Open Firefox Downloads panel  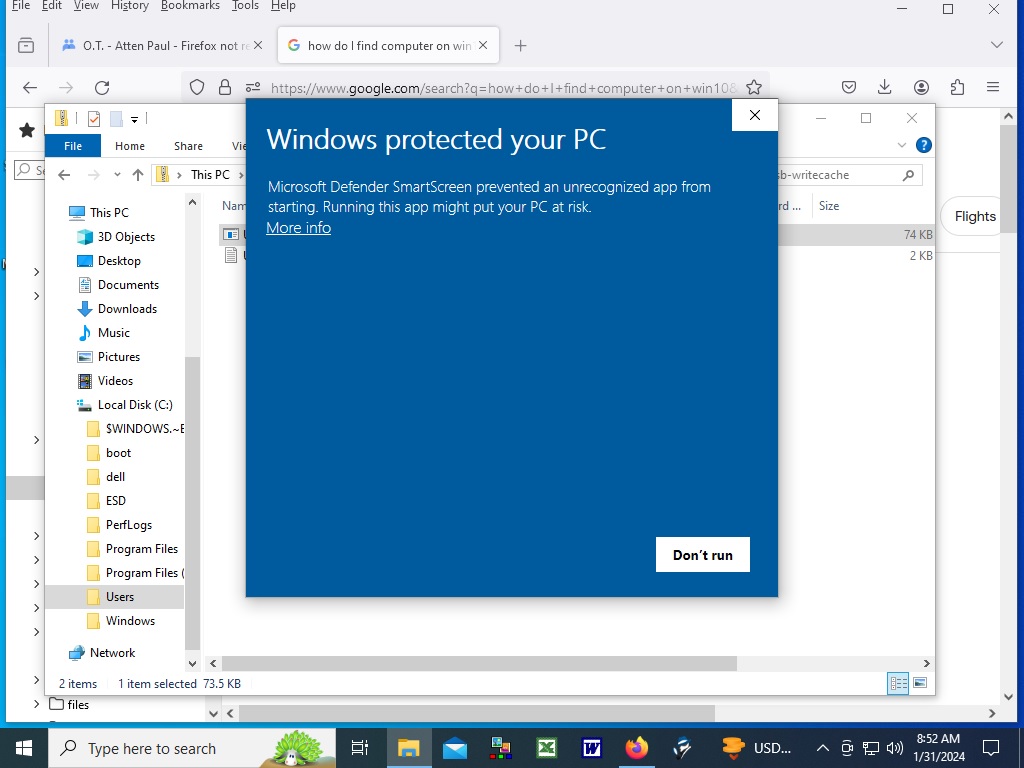click(x=885, y=88)
